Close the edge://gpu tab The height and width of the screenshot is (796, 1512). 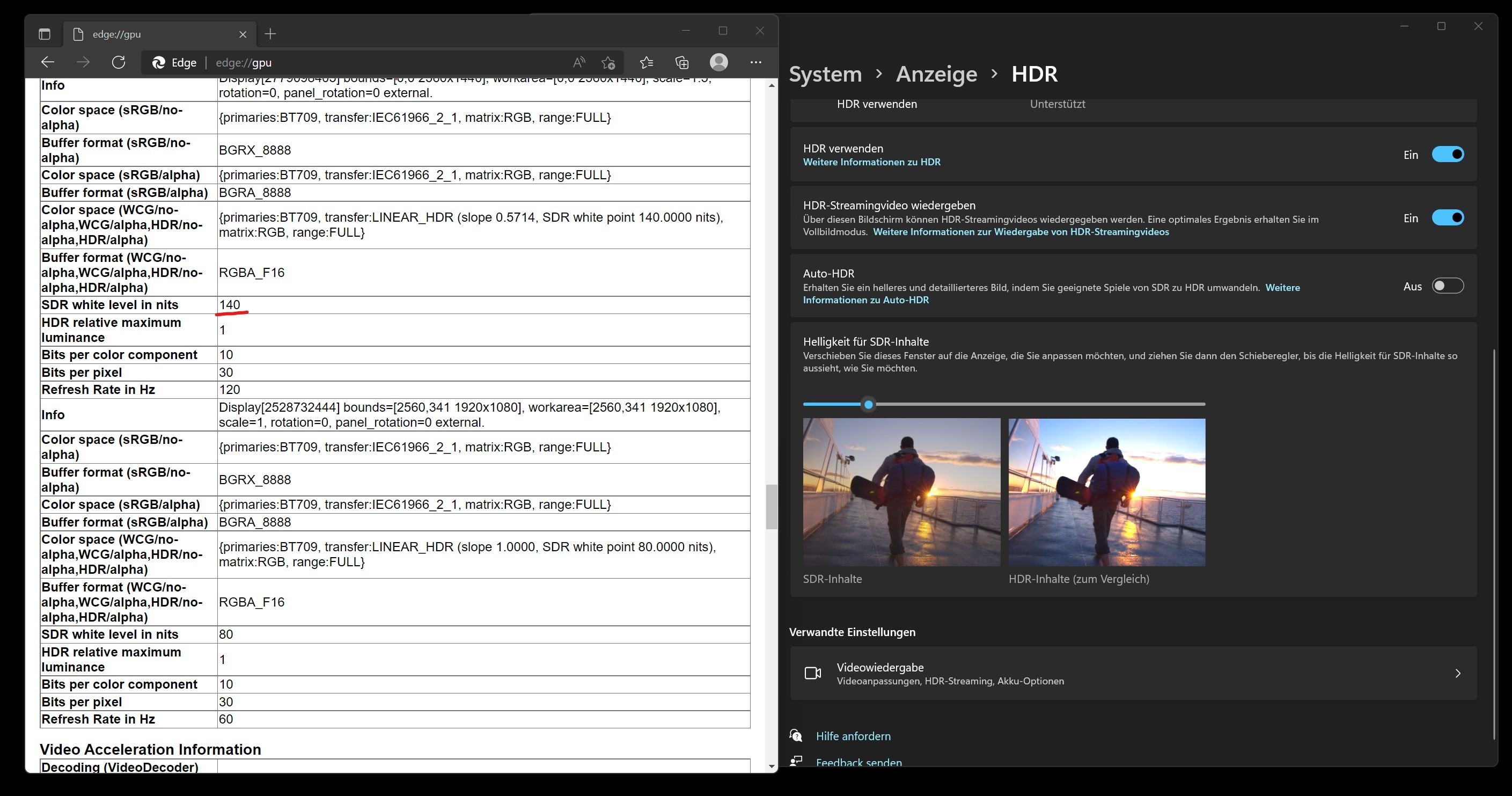click(243, 34)
